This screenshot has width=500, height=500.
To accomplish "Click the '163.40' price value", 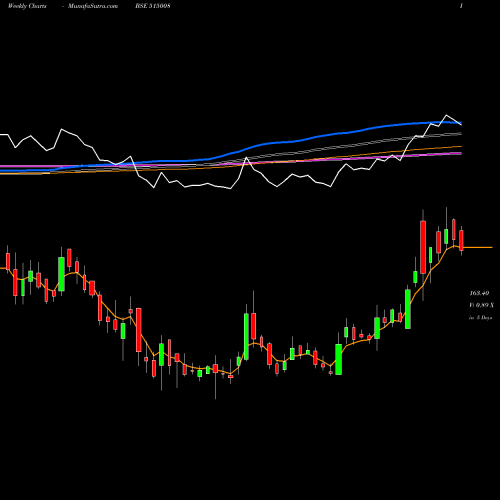I will click(x=479, y=293).
